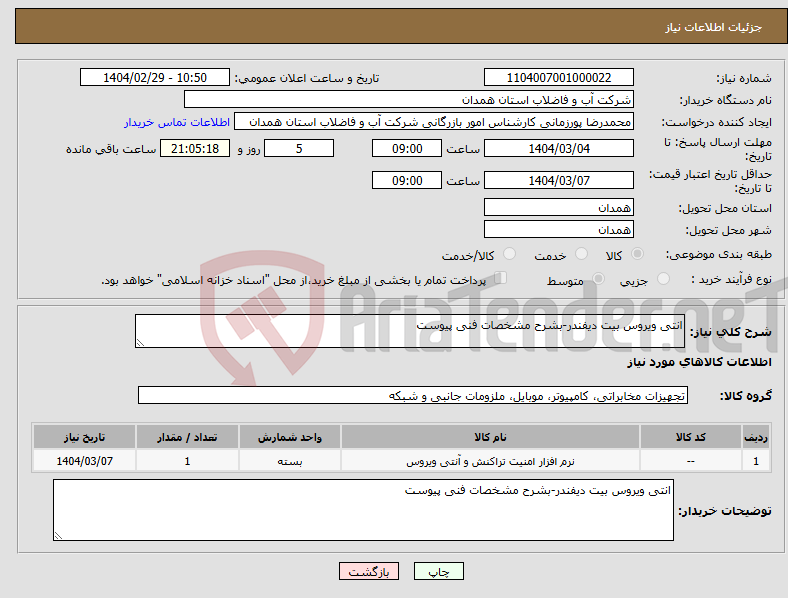This screenshot has width=788, height=598.
Task: Click the نام کالا column header
Action: 490,437
